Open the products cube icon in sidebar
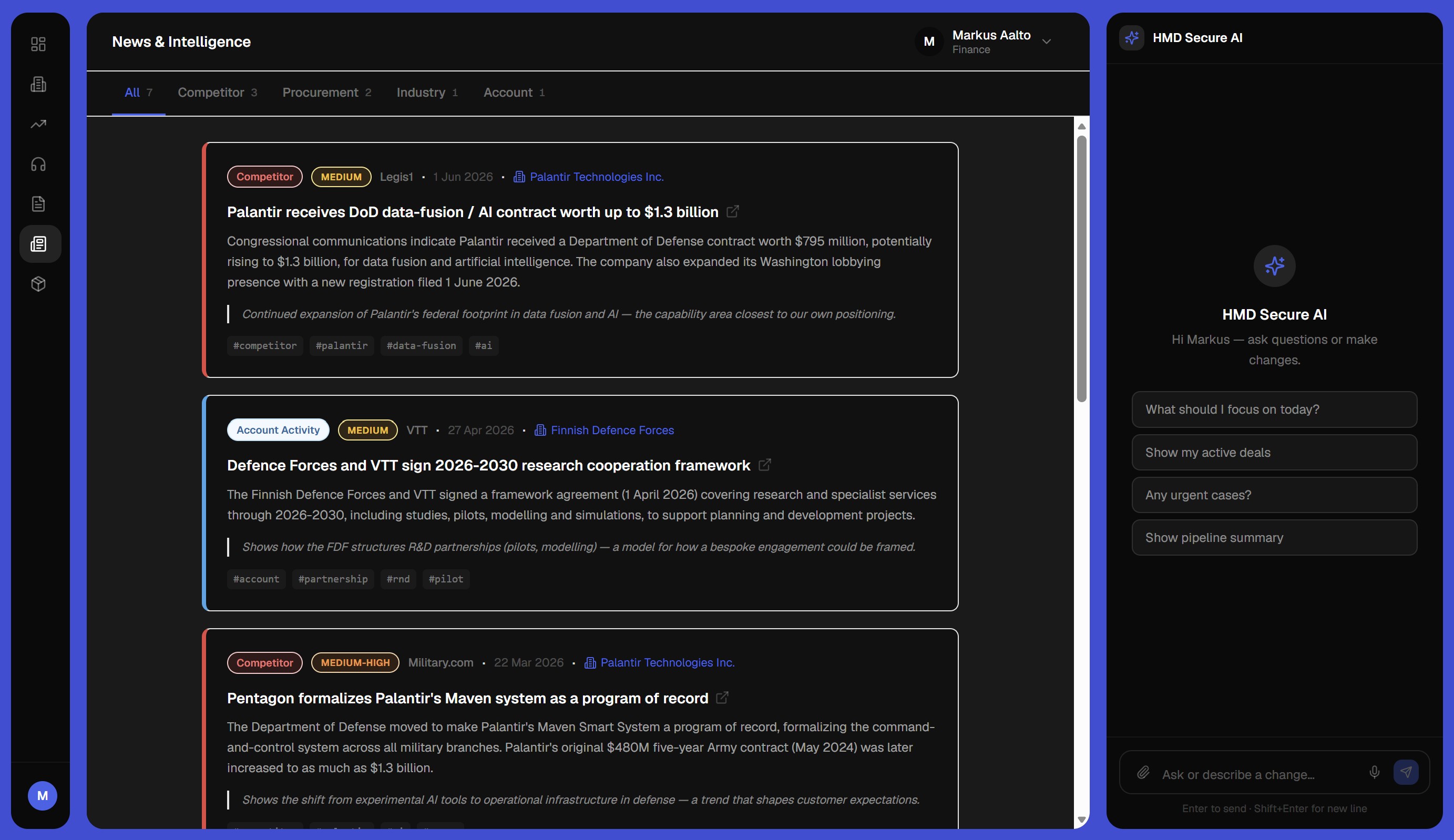This screenshot has height=840, width=1454. (38, 284)
